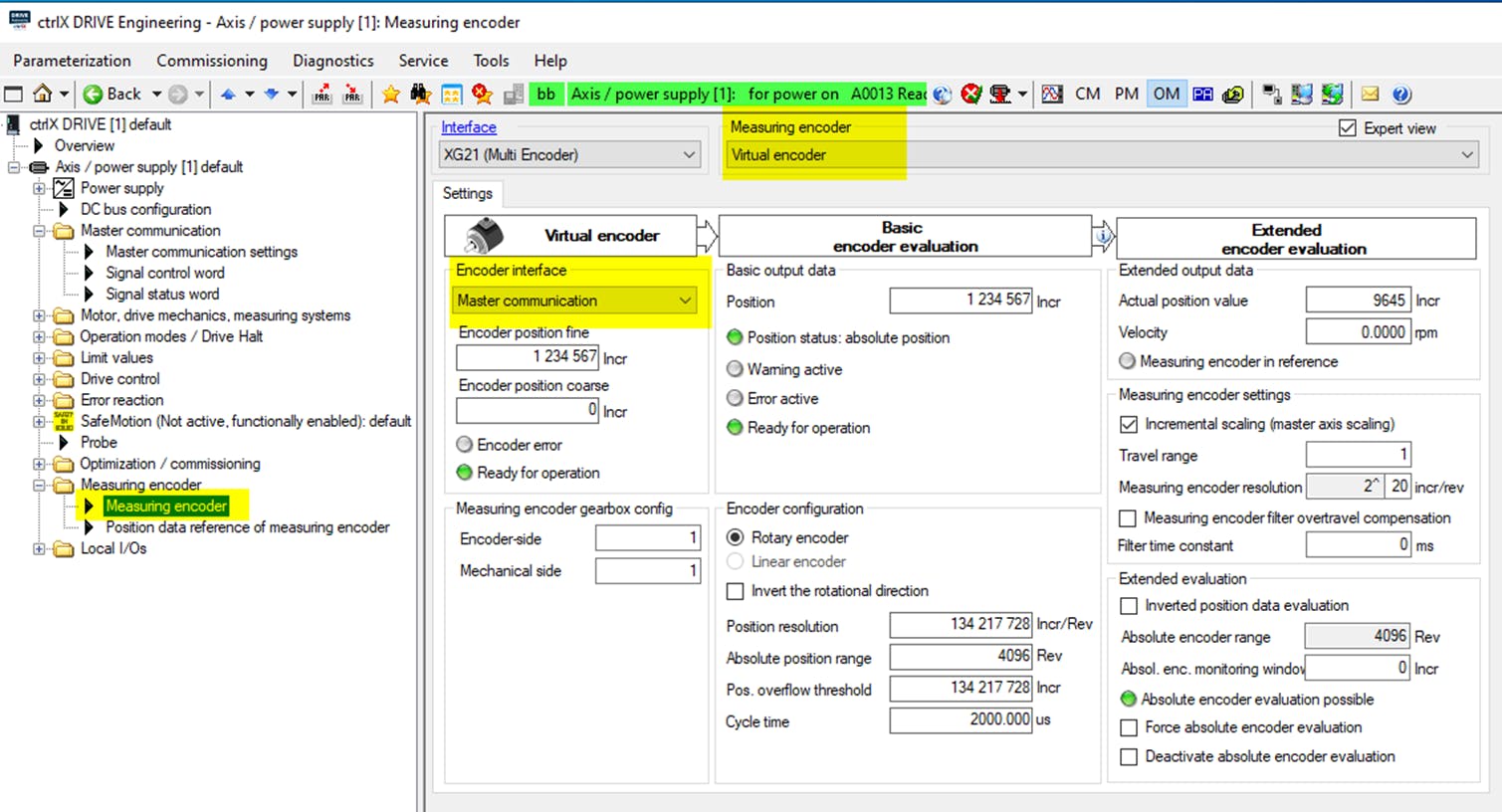This screenshot has width=1502, height=812.
Task: Open the binoculars search favorites icon
Action: click(420, 94)
